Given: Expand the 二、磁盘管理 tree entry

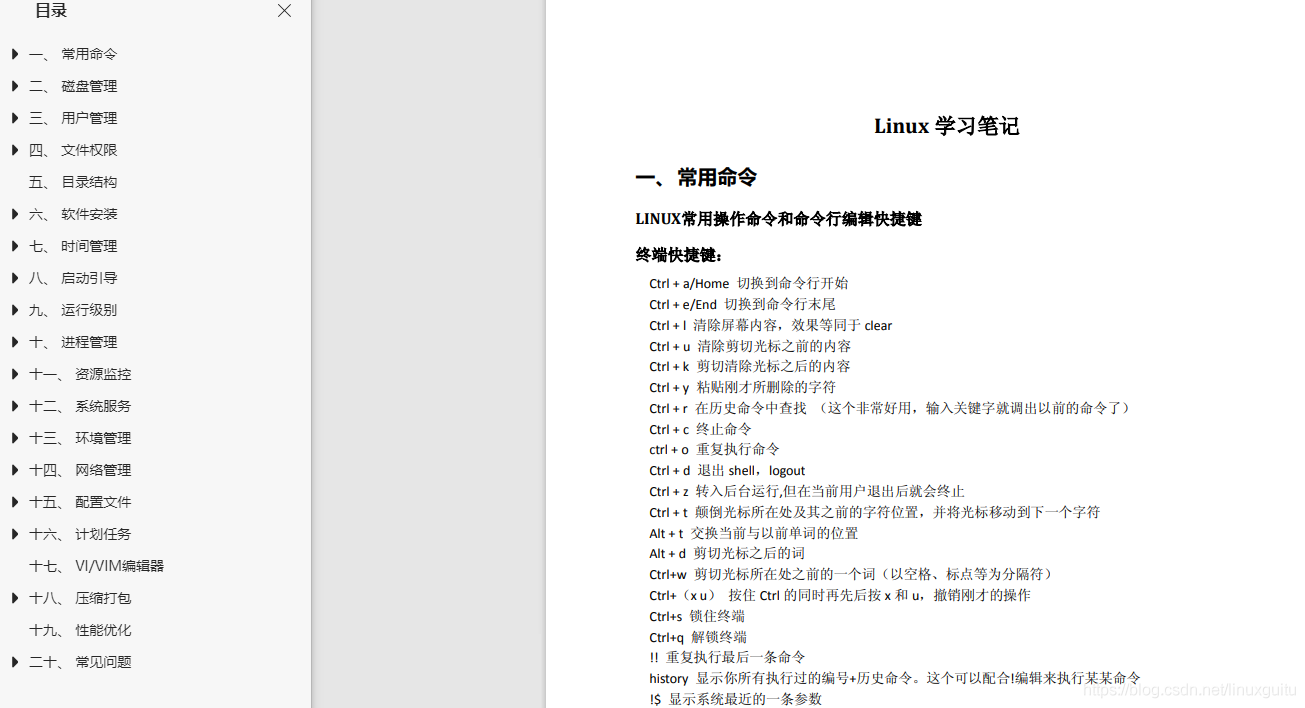Looking at the screenshot, I should point(14,85).
